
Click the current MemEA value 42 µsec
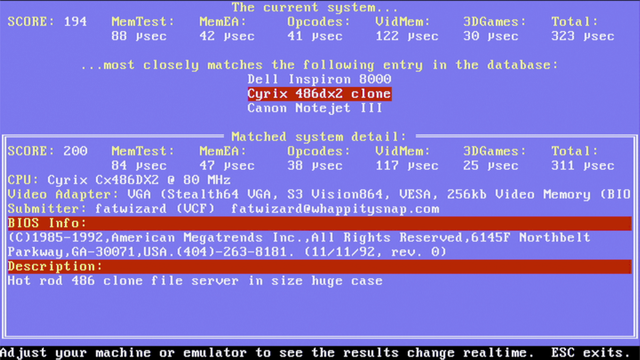coord(227,36)
